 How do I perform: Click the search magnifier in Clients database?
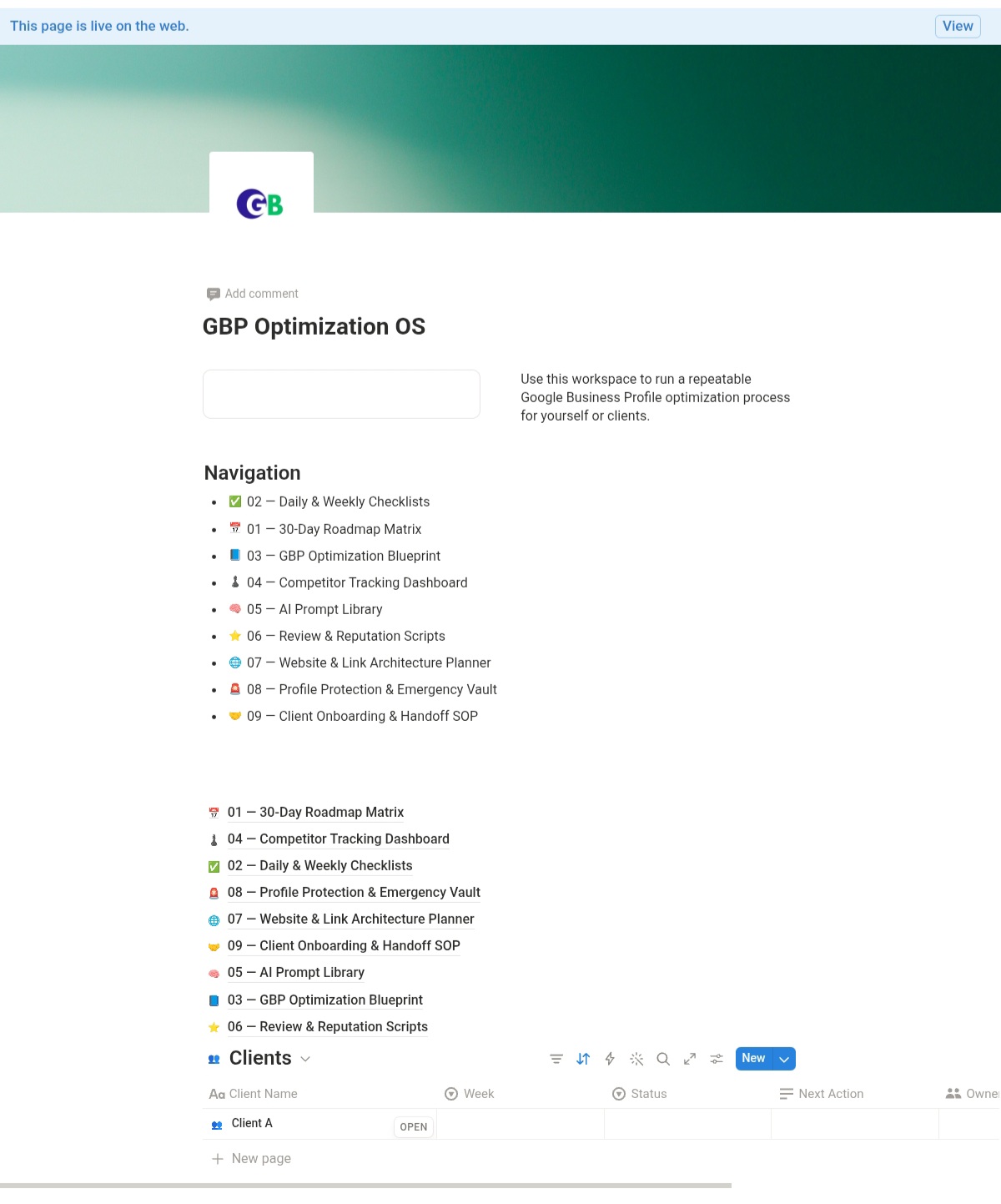pos(663,1059)
